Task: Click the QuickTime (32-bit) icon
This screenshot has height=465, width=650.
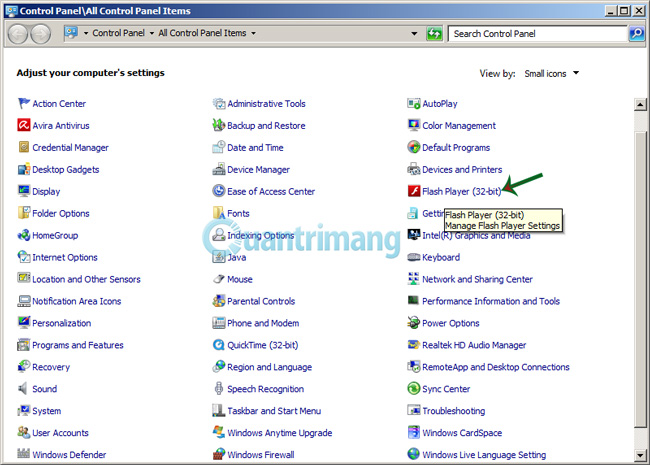Action: (218, 345)
